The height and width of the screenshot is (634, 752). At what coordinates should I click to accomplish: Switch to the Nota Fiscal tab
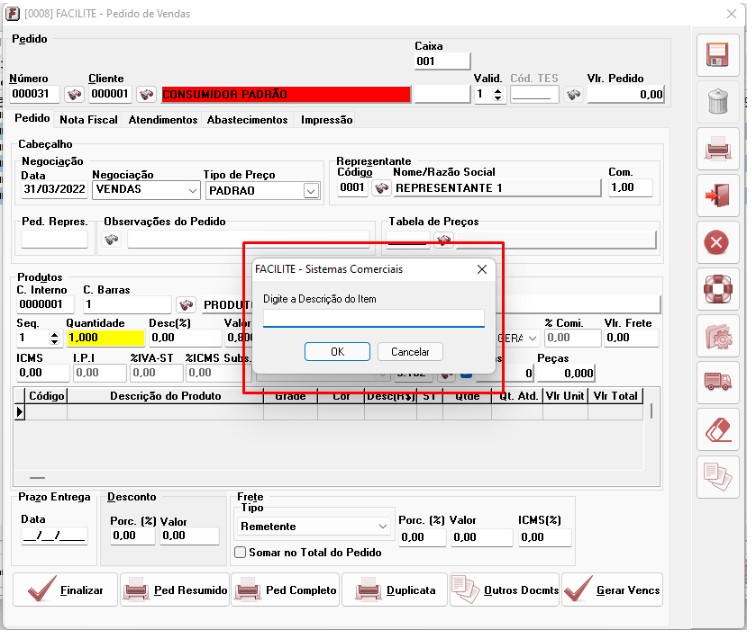[88, 120]
